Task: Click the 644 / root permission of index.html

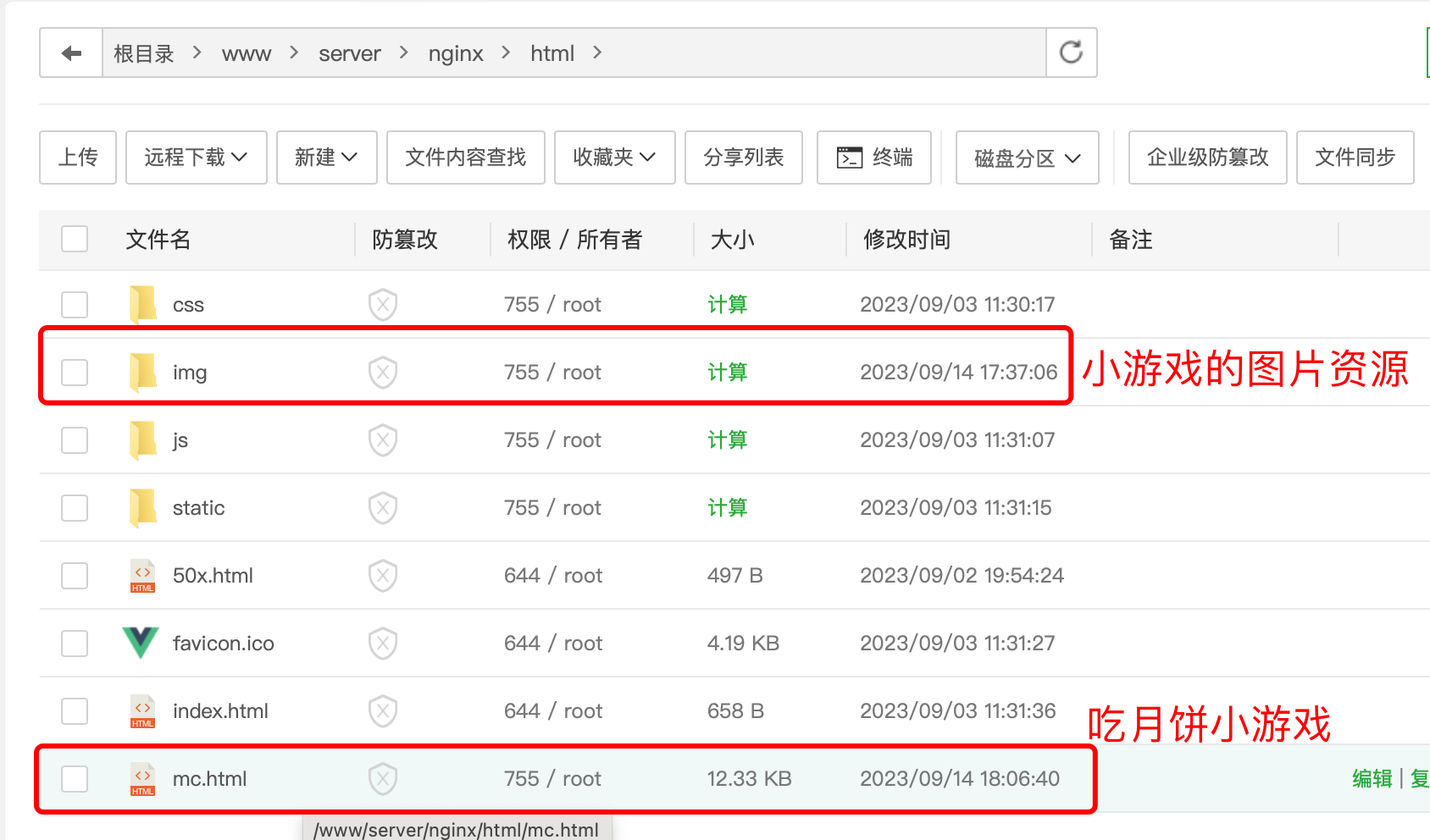Action: [x=553, y=711]
